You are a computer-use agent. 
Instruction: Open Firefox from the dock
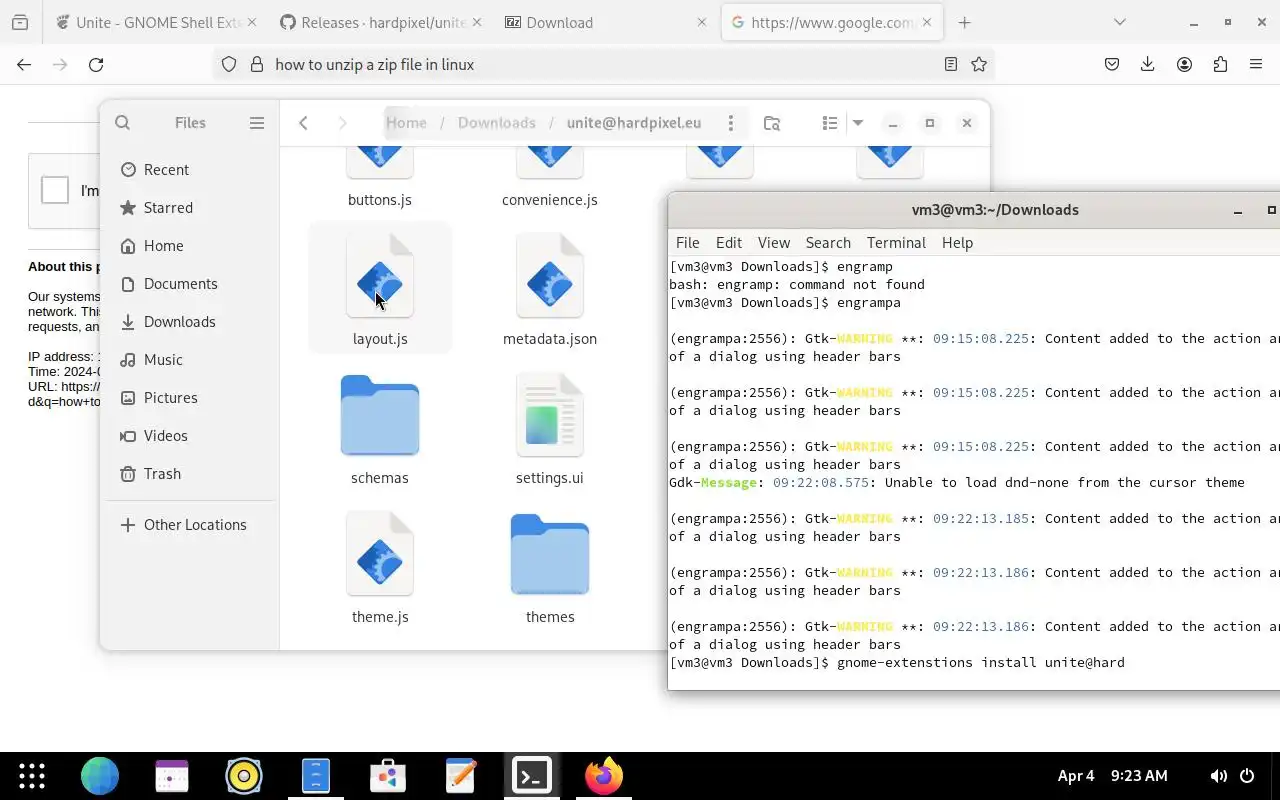[604, 776]
